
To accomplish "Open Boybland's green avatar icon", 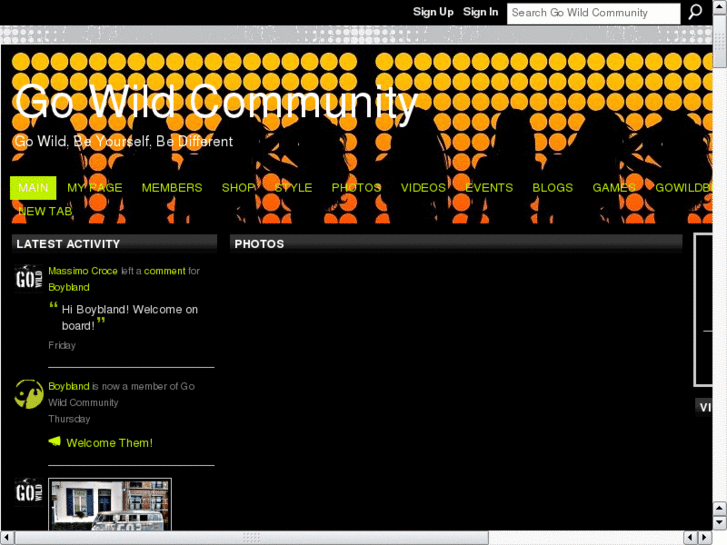I will (x=29, y=394).
